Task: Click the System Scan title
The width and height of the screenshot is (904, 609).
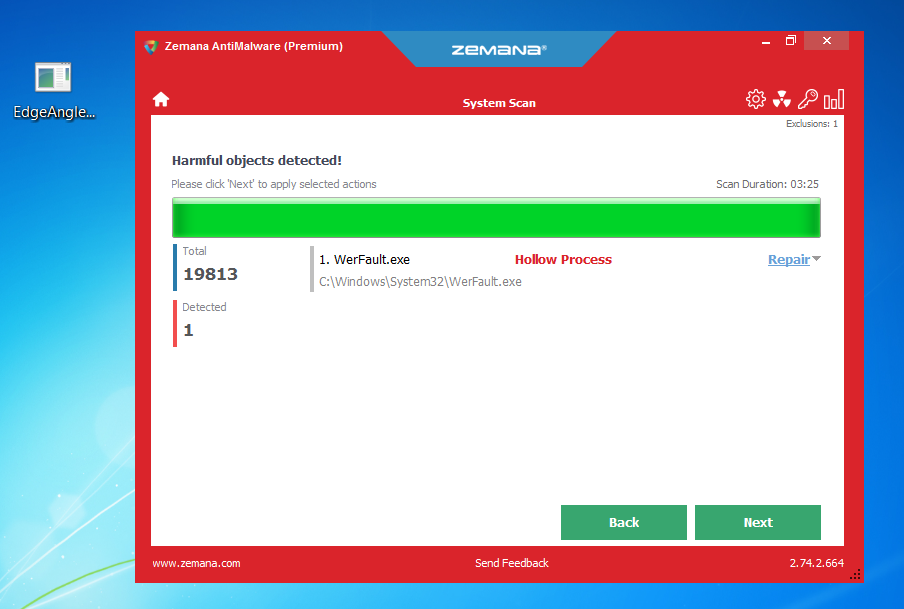Action: (499, 103)
